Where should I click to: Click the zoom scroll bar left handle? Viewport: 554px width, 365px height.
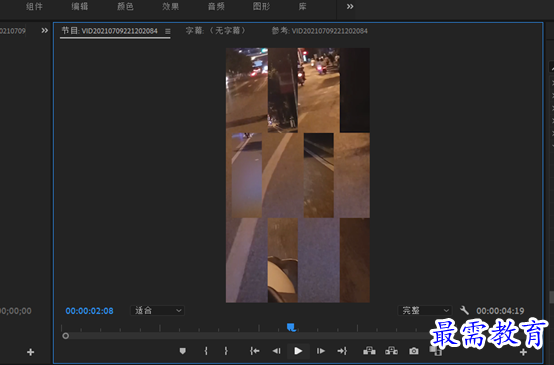coord(65,336)
